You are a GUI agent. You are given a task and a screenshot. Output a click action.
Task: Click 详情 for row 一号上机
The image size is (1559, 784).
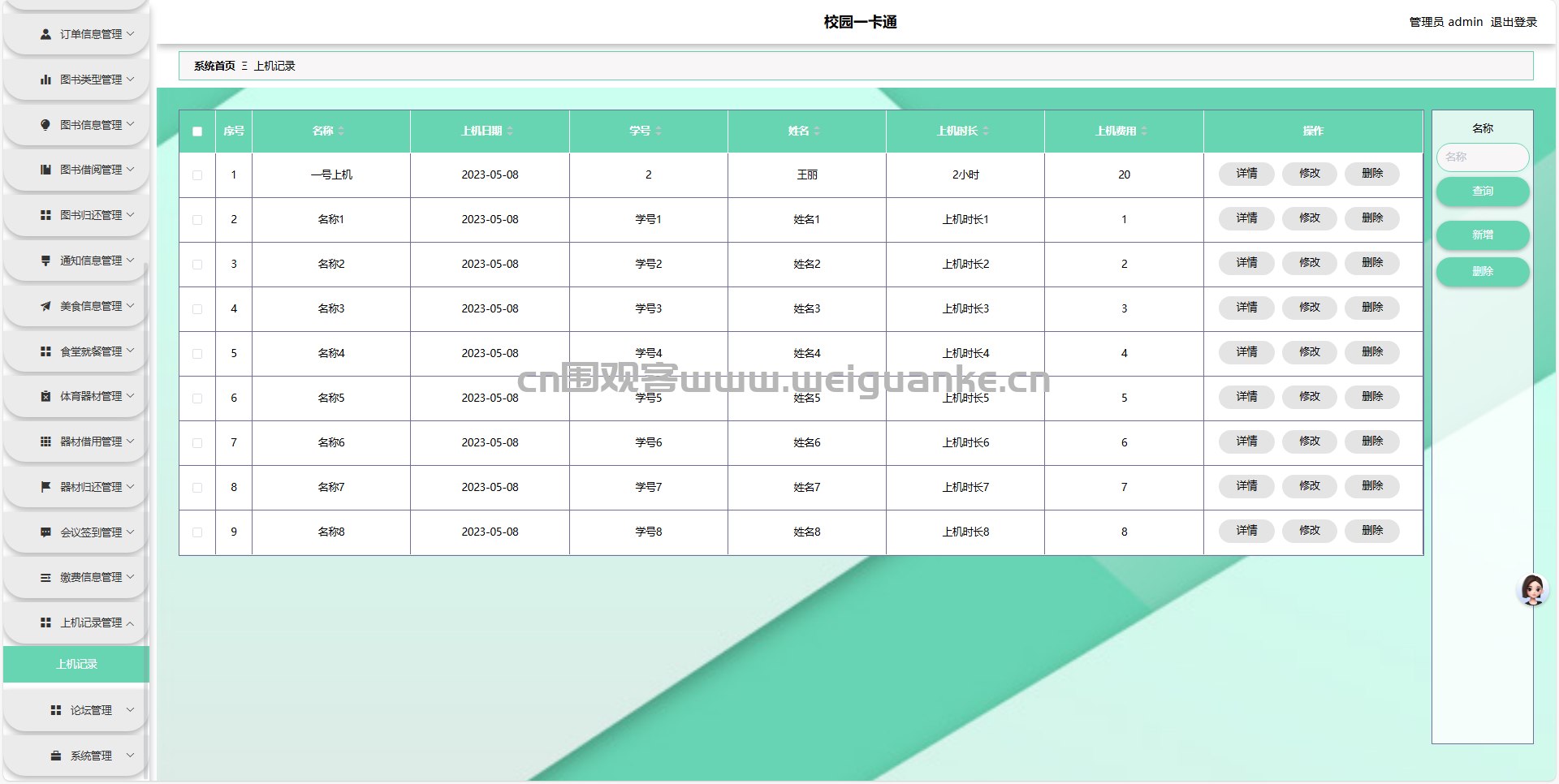(x=1246, y=174)
